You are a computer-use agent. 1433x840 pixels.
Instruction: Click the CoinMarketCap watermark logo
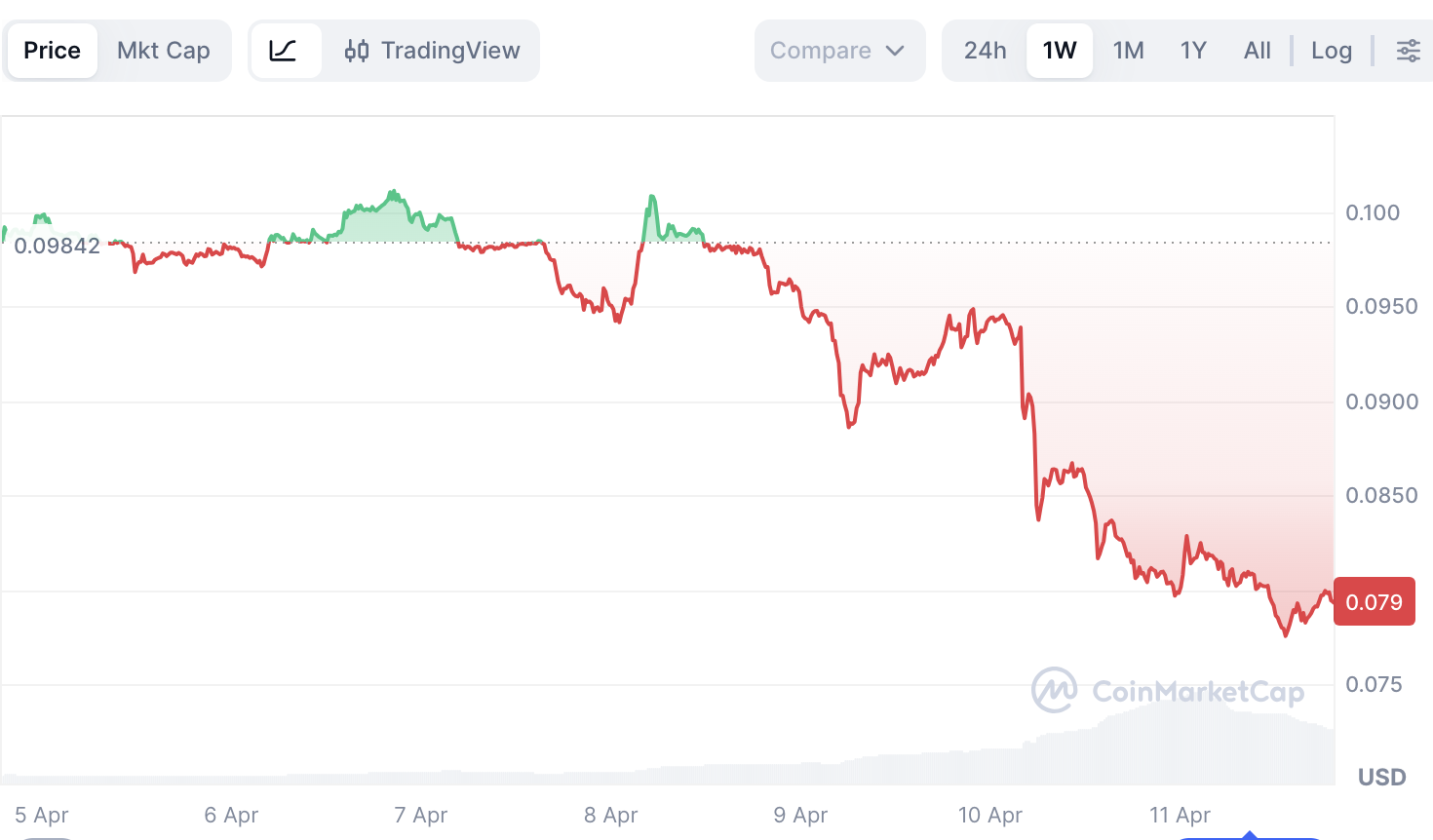click(x=1055, y=690)
